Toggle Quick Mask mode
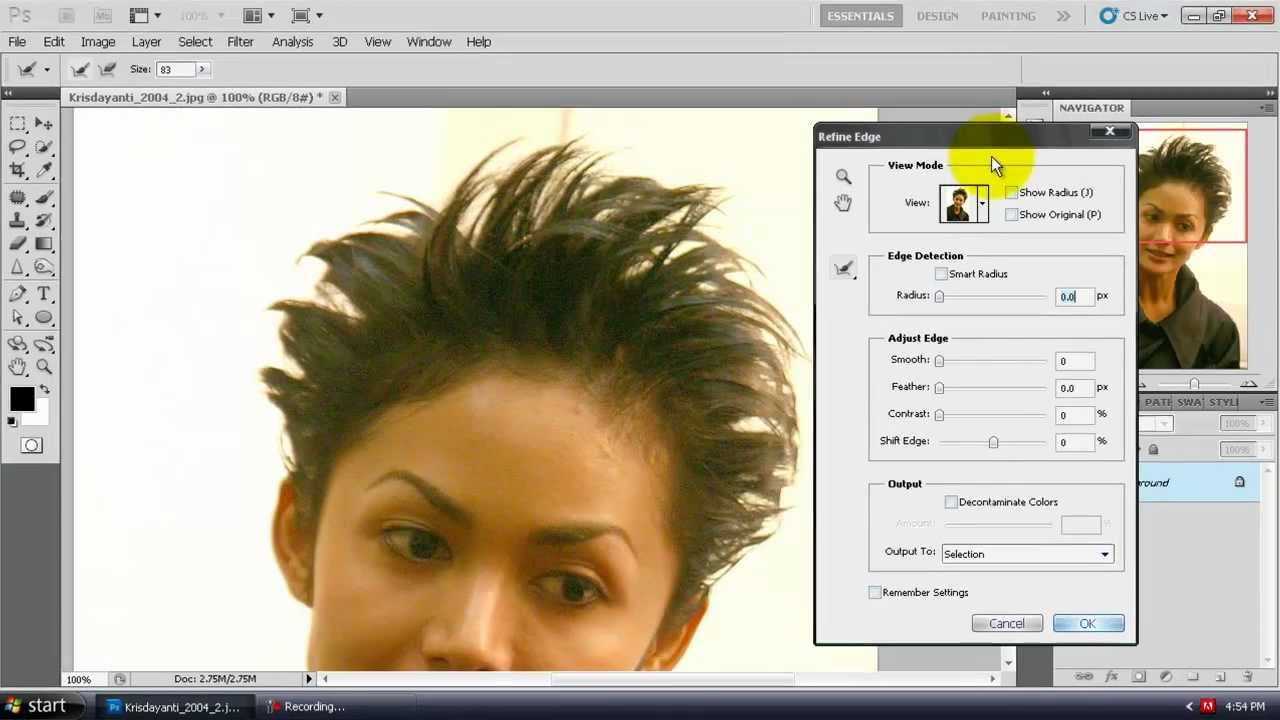The width and height of the screenshot is (1280, 720). 31,446
